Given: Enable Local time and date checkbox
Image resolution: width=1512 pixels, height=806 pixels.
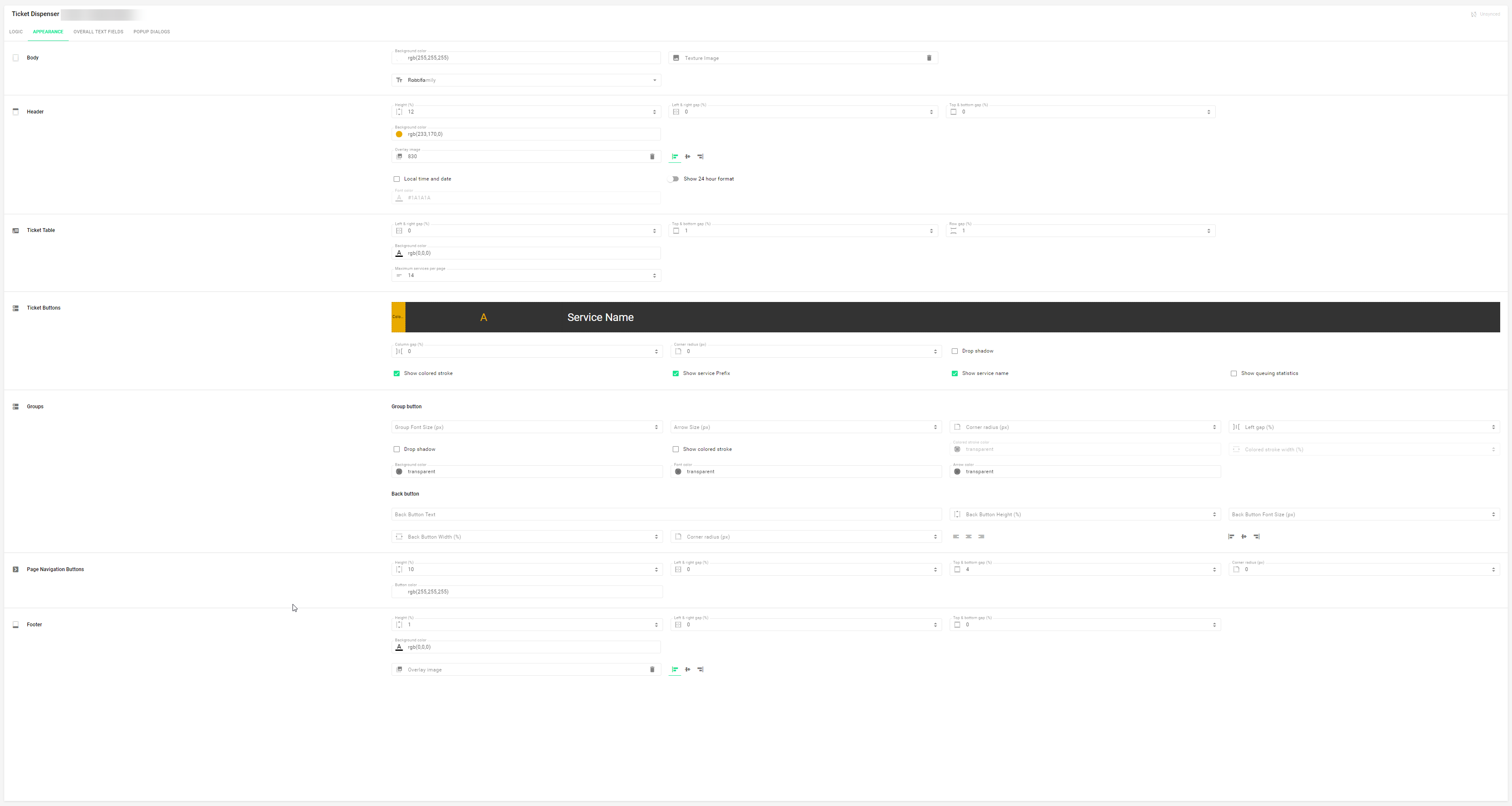Looking at the screenshot, I should click(397, 179).
